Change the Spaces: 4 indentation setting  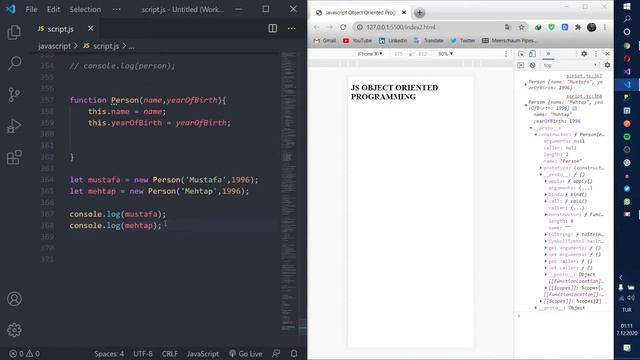[x=109, y=353]
